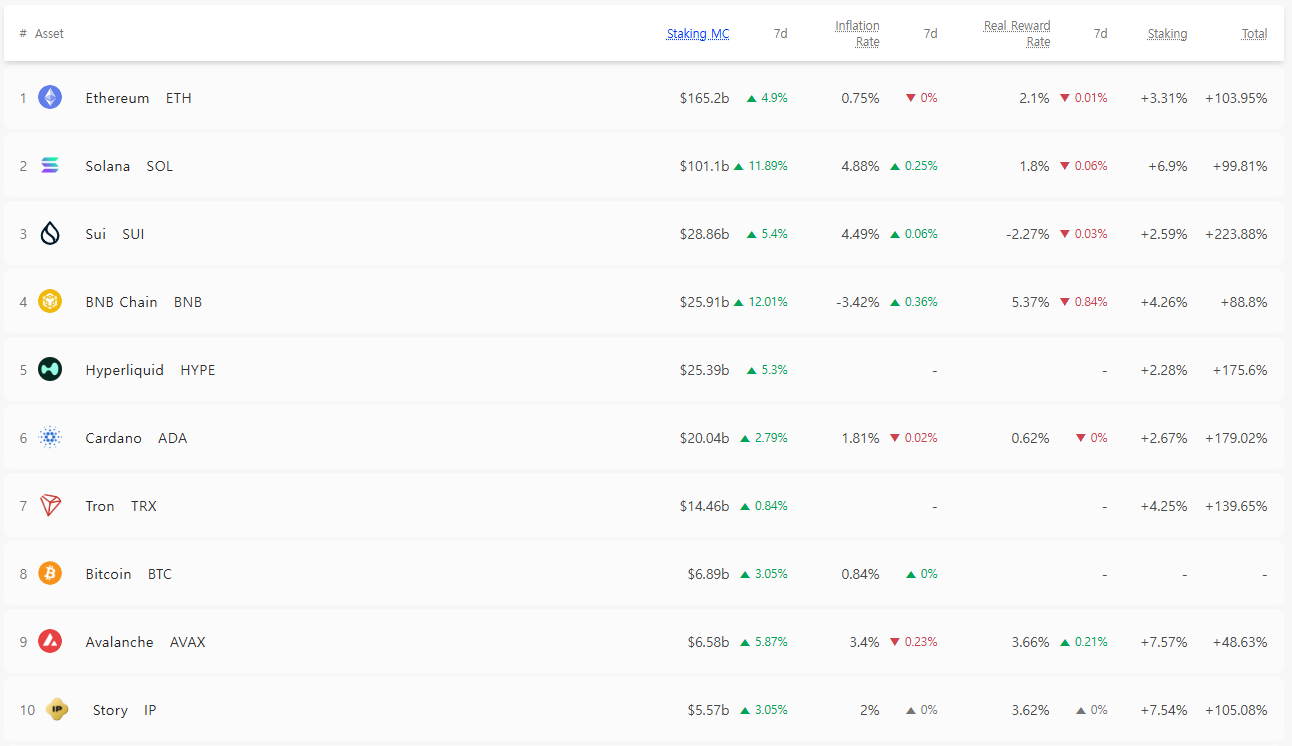Image resolution: width=1292 pixels, height=746 pixels.
Task: Open the BNB Chain asset name
Action: click(x=121, y=302)
